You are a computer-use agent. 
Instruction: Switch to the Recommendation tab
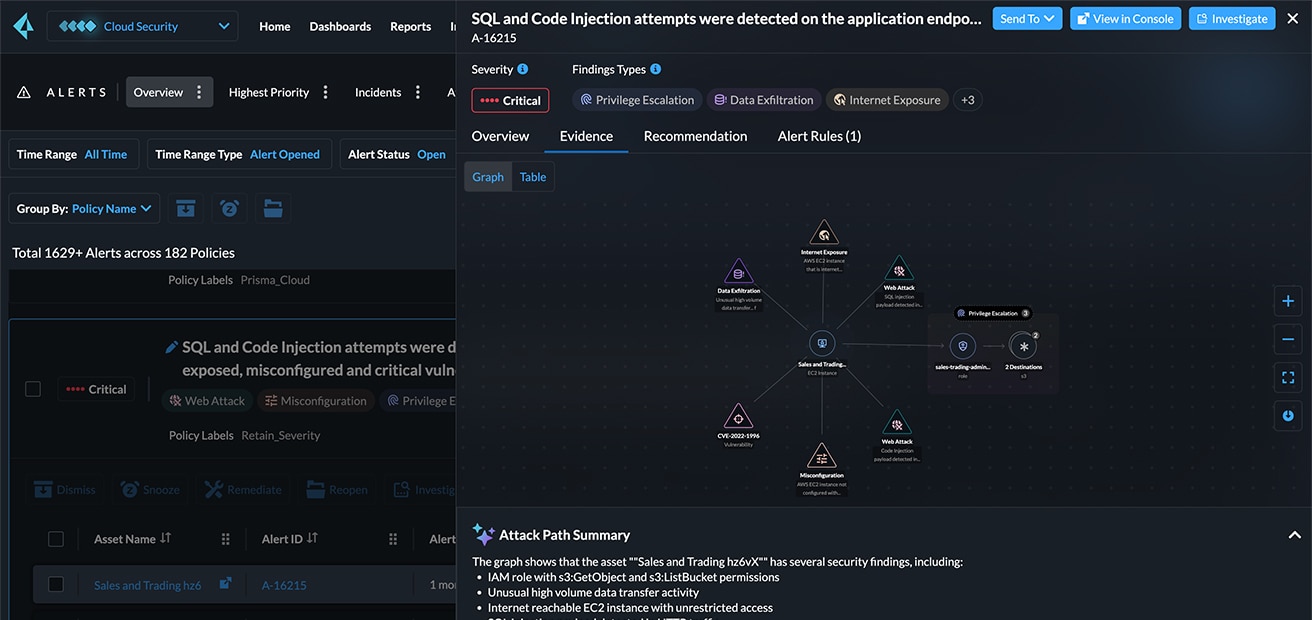pos(696,135)
